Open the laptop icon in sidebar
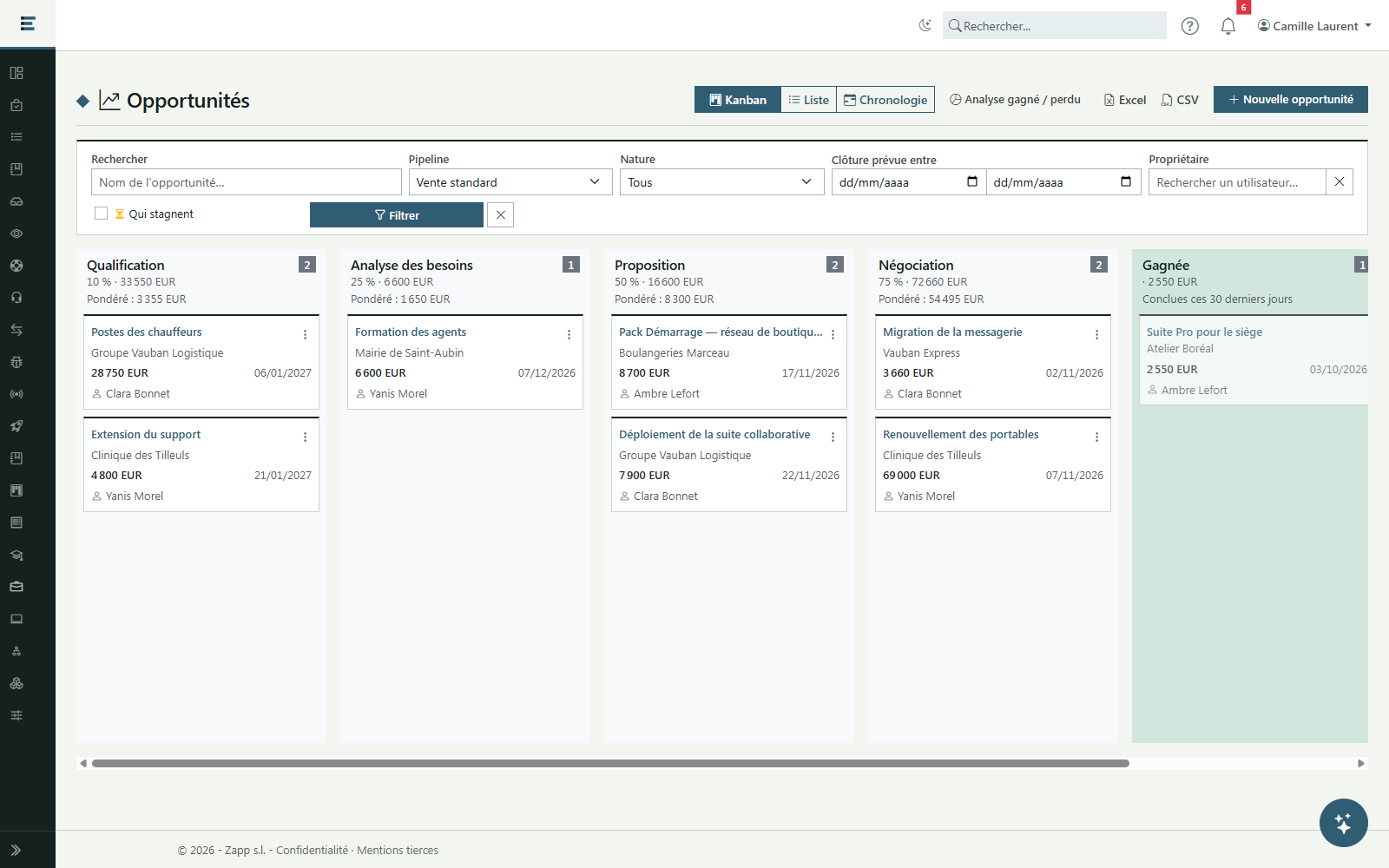 (16, 619)
